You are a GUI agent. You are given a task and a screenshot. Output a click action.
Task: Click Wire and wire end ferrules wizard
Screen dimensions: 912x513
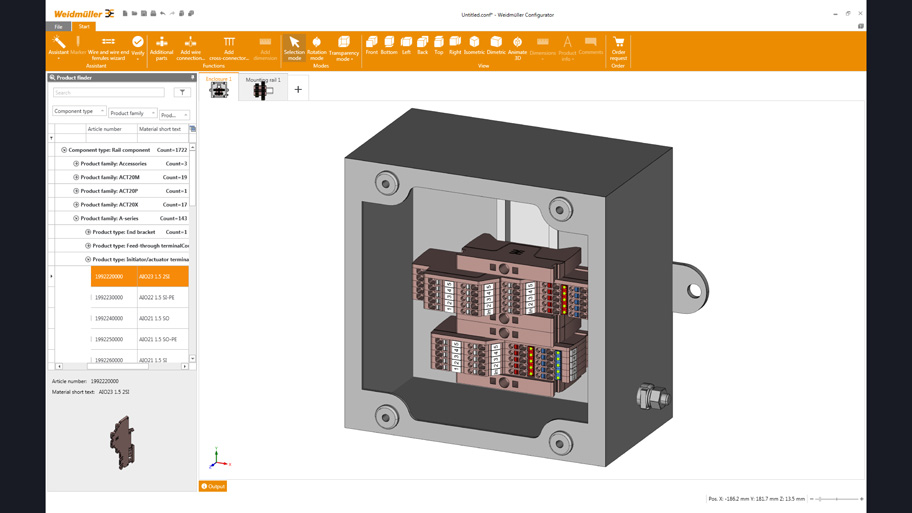[108, 47]
